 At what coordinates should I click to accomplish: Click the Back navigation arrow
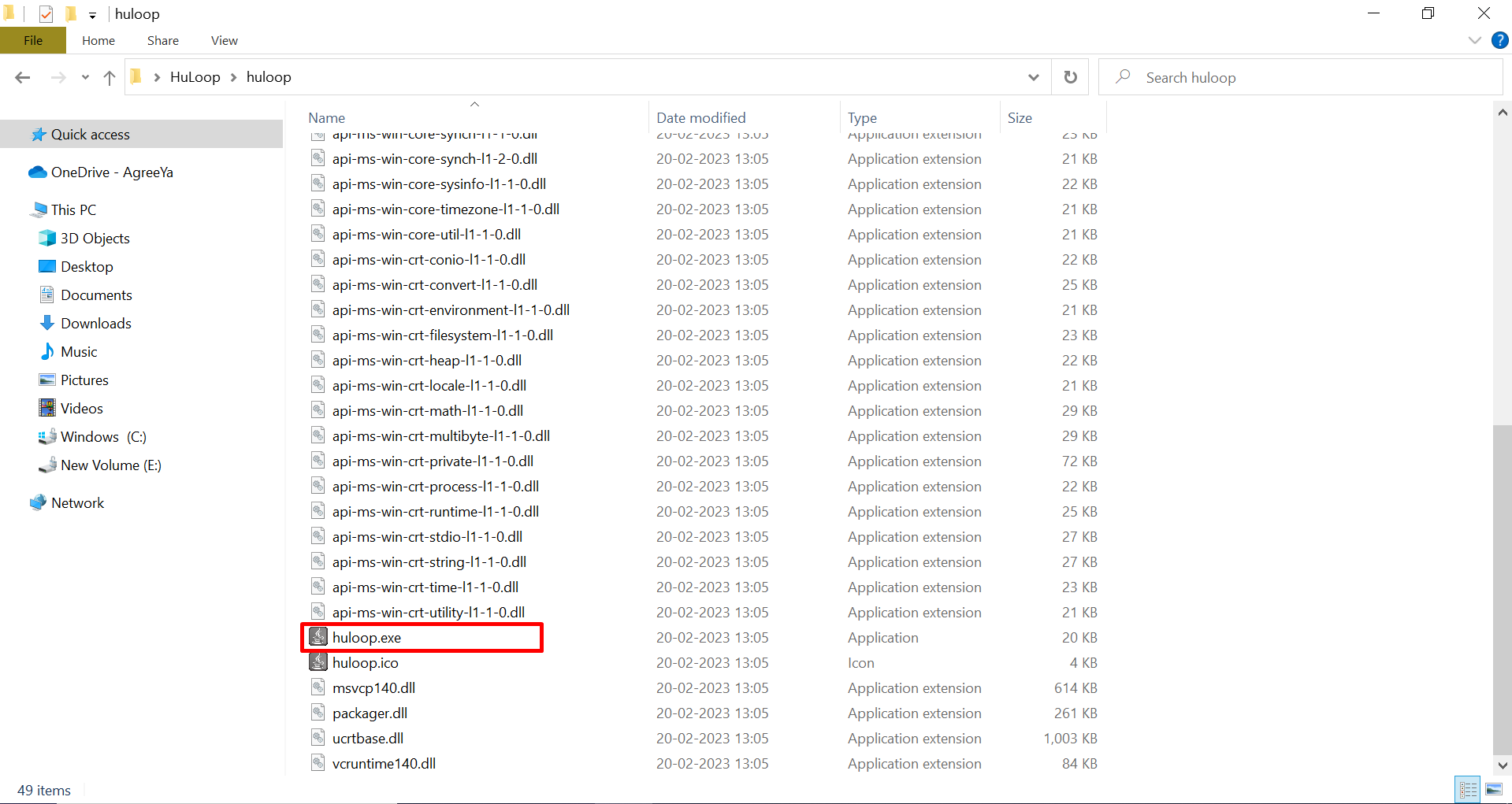click(x=23, y=77)
